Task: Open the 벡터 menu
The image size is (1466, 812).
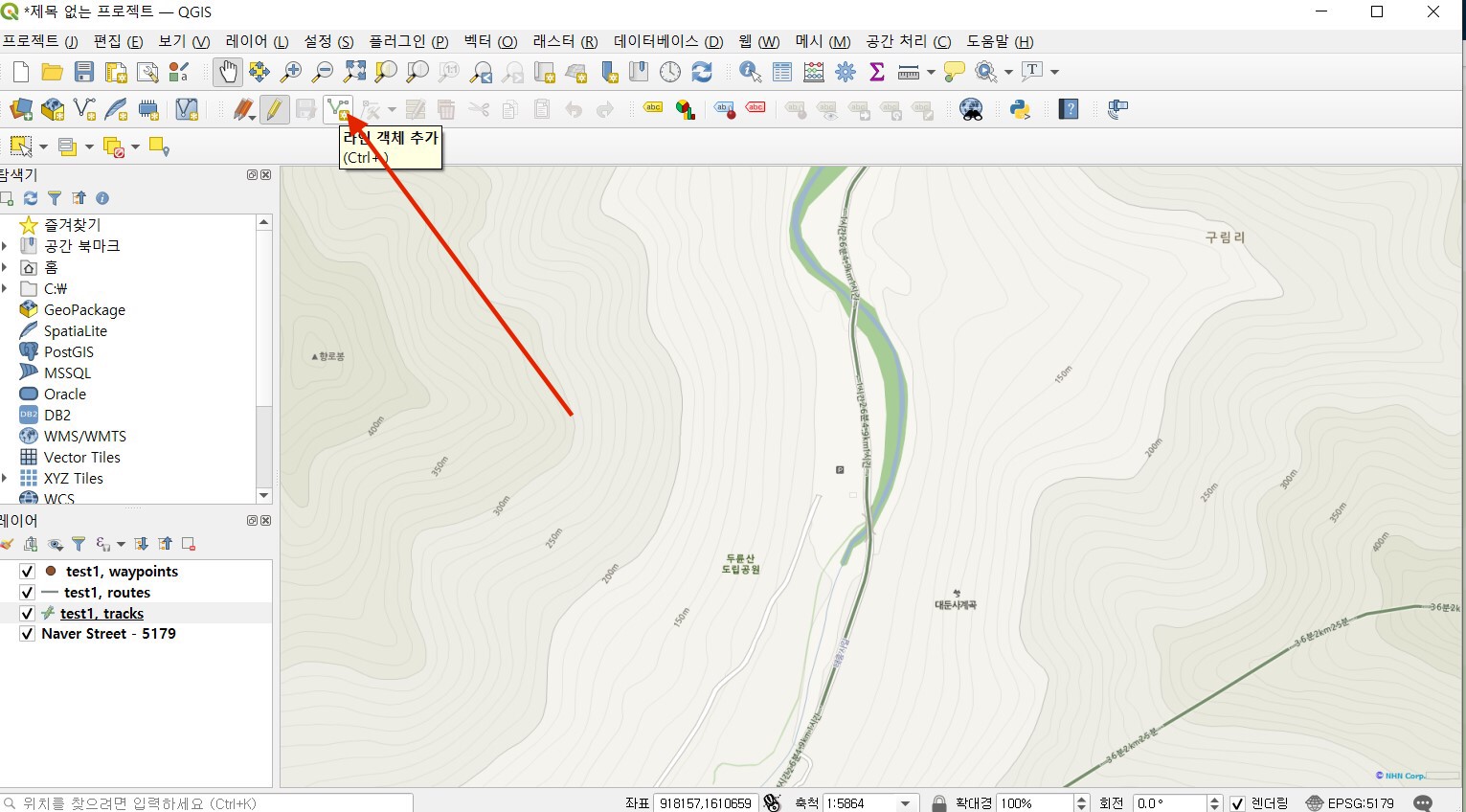Action: point(490,41)
